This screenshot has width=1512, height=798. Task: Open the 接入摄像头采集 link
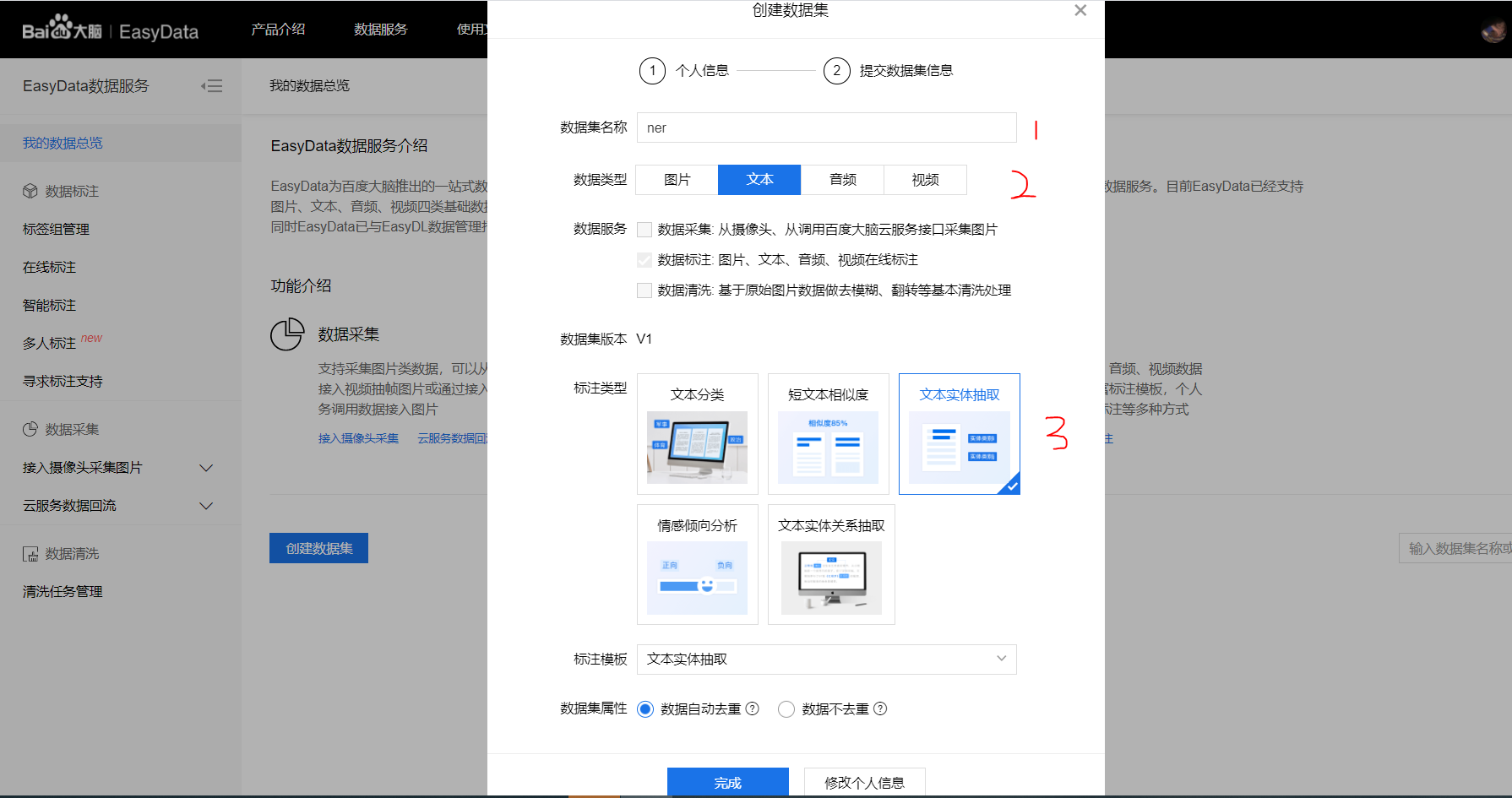(358, 438)
